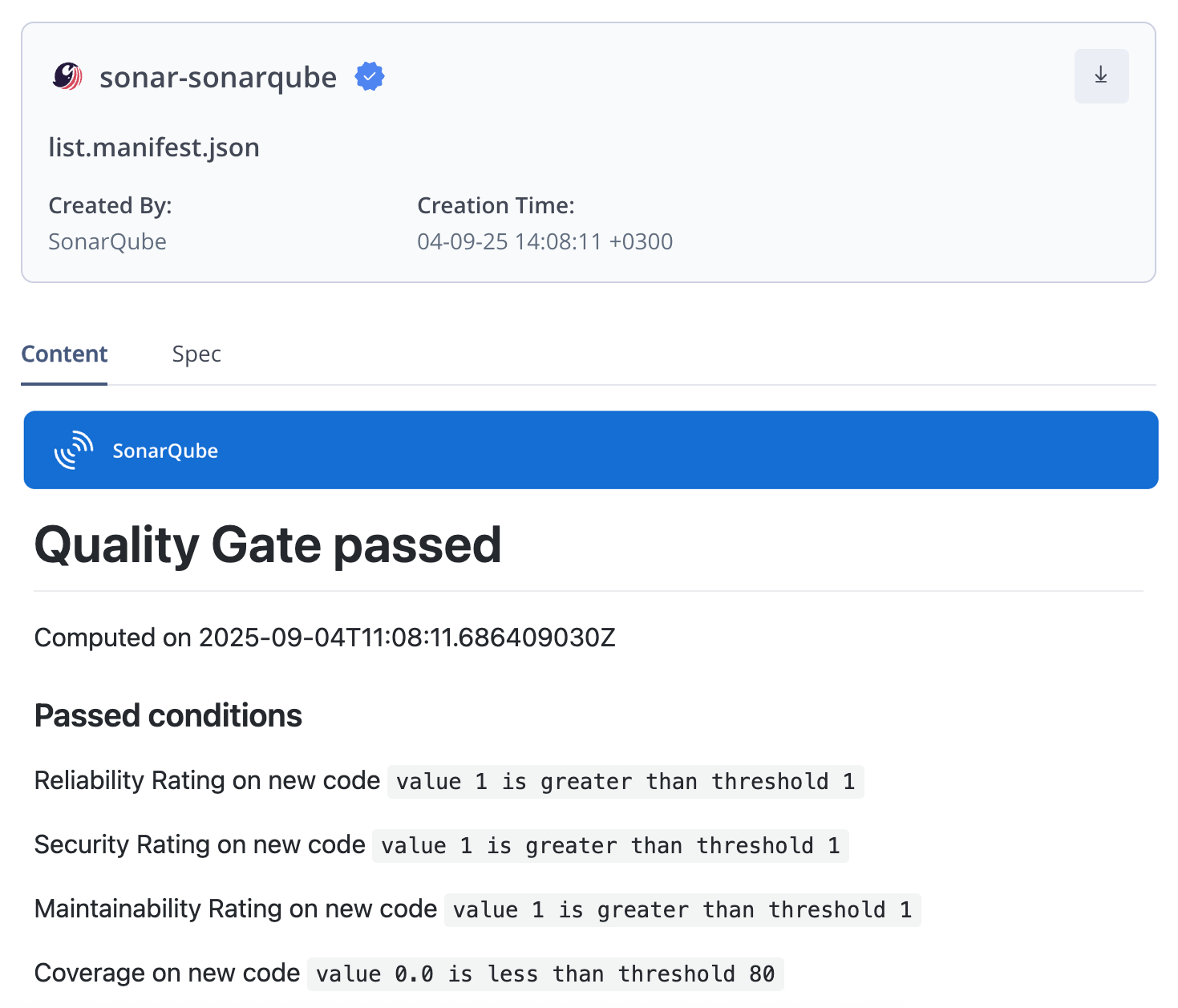Click the Coverage threshold 80 code snippet

(545, 974)
